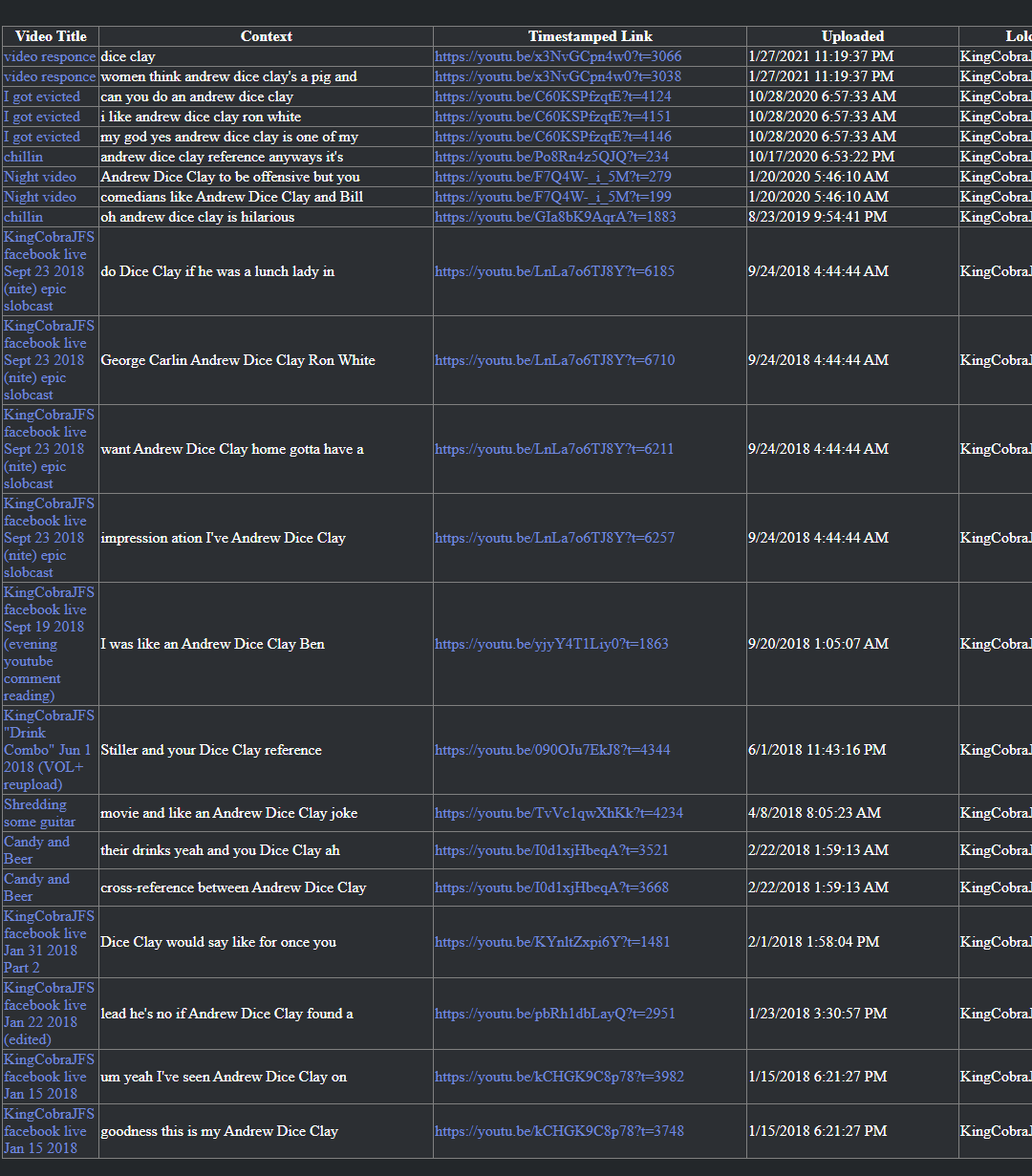The height and width of the screenshot is (1176, 1032).
Task: Click the 'Timestamped Link' column header
Action: tap(591, 36)
